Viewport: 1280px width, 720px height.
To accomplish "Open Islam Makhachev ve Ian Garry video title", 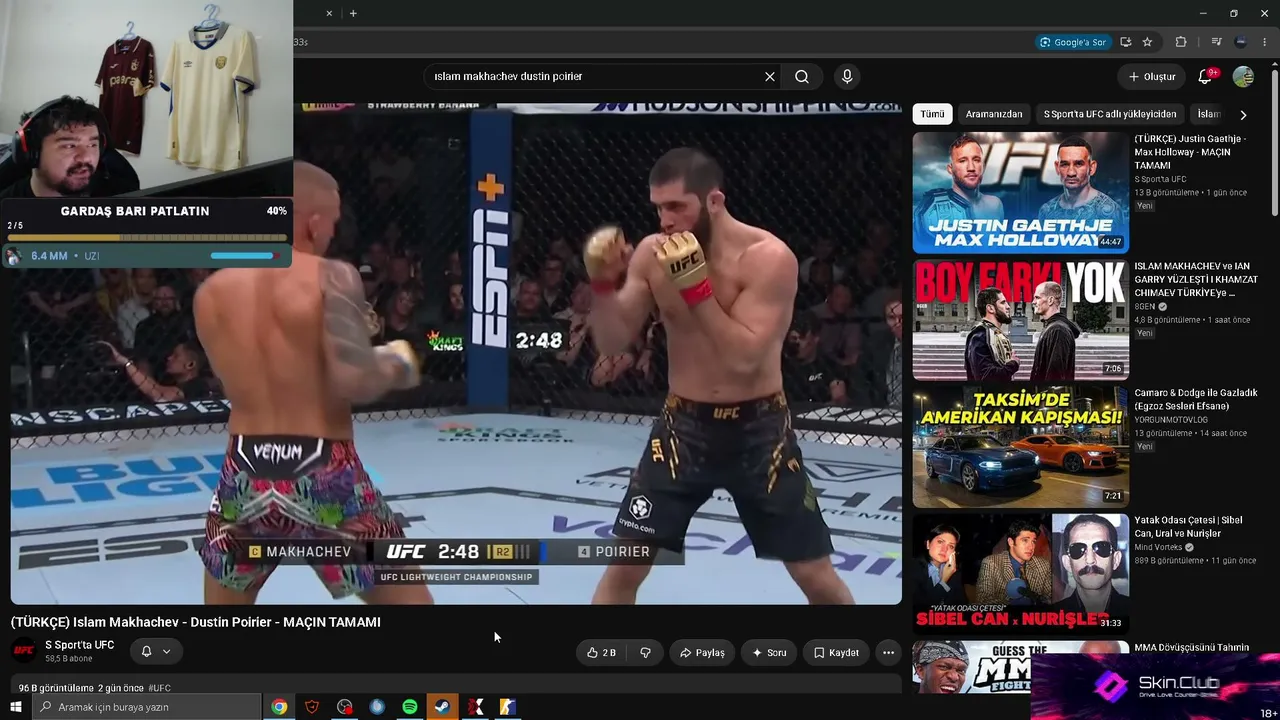I will [1196, 280].
